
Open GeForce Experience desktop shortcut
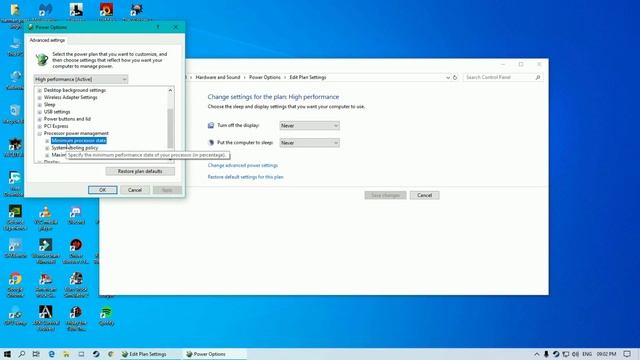pyautogui.click(x=15, y=218)
